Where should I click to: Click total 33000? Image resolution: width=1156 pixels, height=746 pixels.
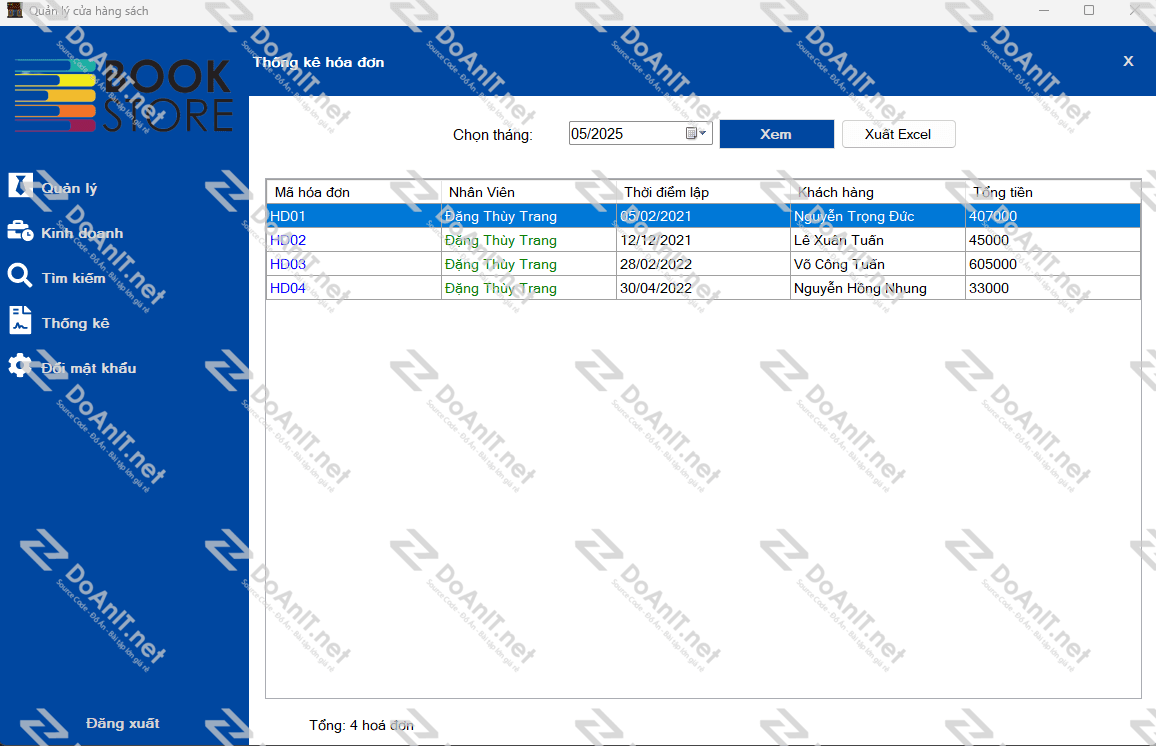pos(989,288)
